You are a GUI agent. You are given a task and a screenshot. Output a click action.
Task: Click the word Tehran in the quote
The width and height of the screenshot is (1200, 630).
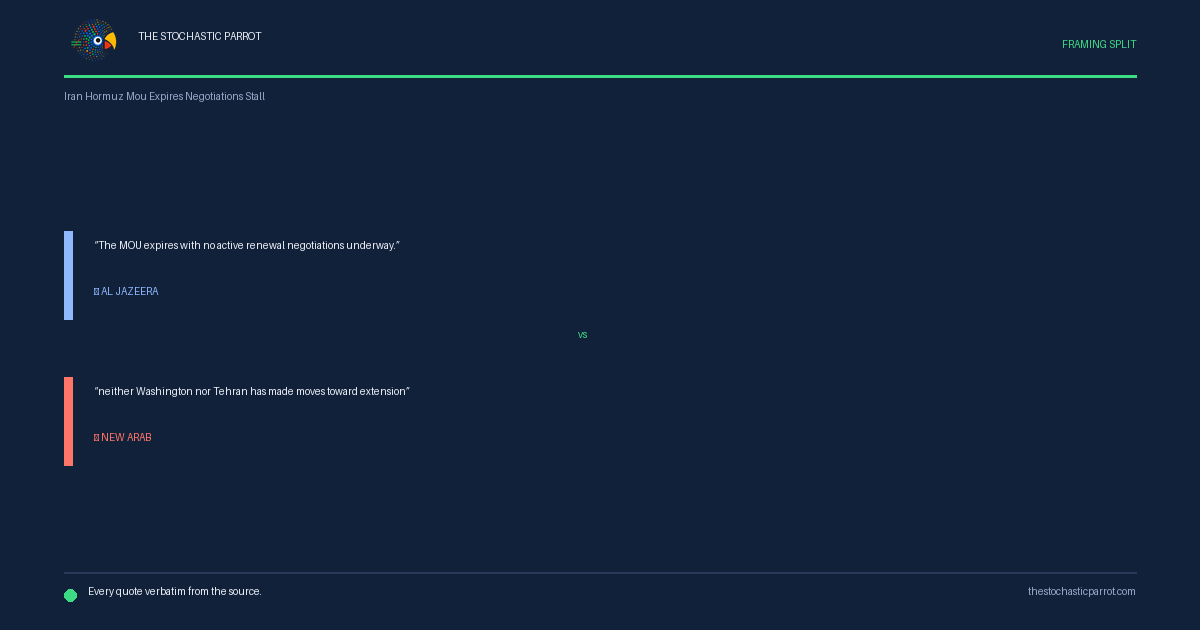[231, 392]
